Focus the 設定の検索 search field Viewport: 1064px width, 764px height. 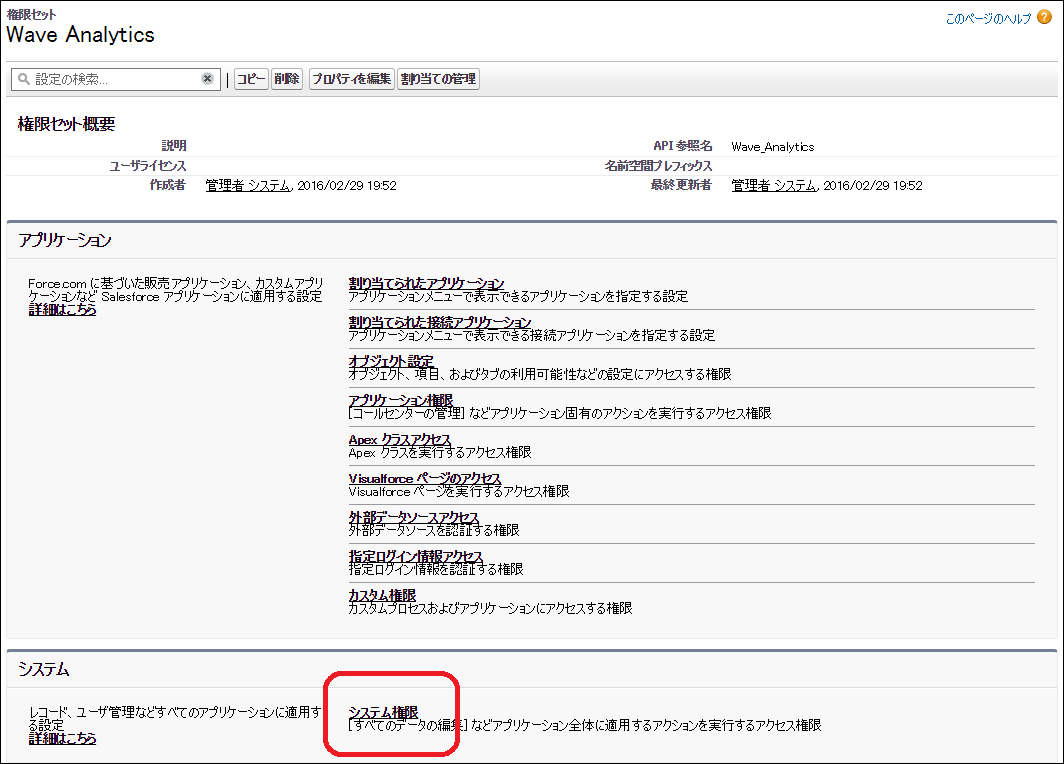click(115, 79)
